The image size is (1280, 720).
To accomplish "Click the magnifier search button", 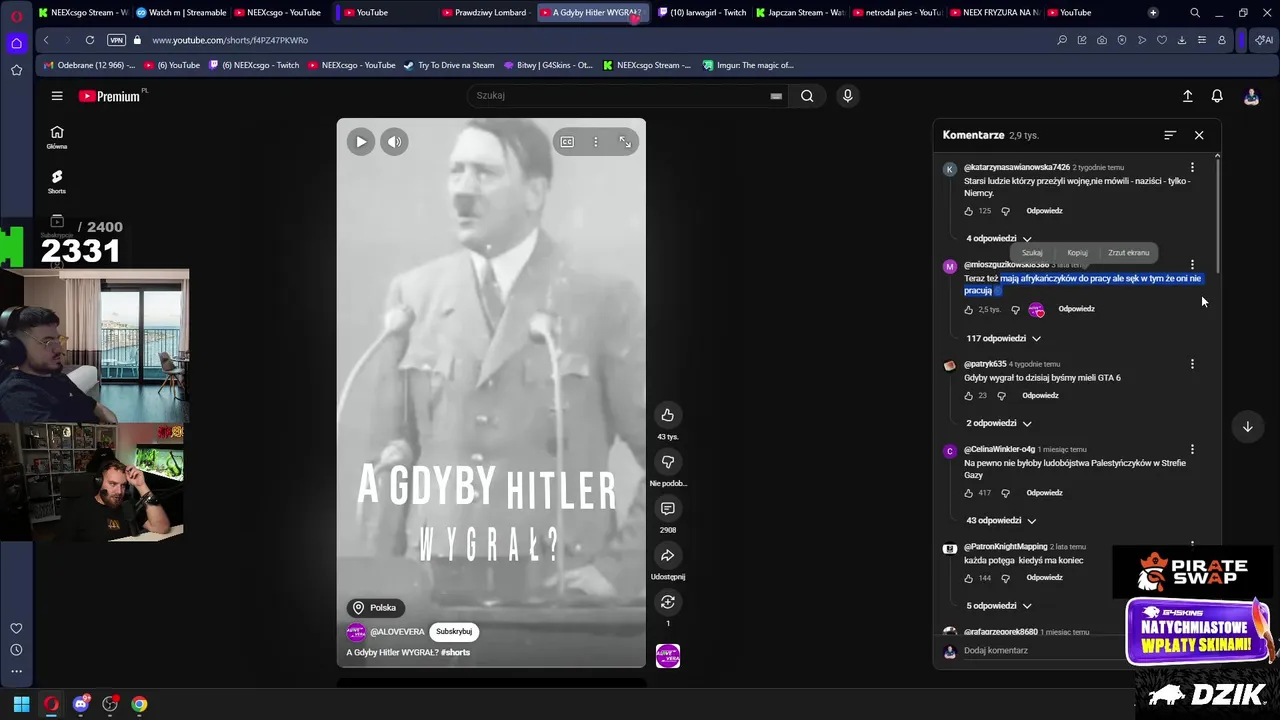I will pyautogui.click(x=807, y=96).
